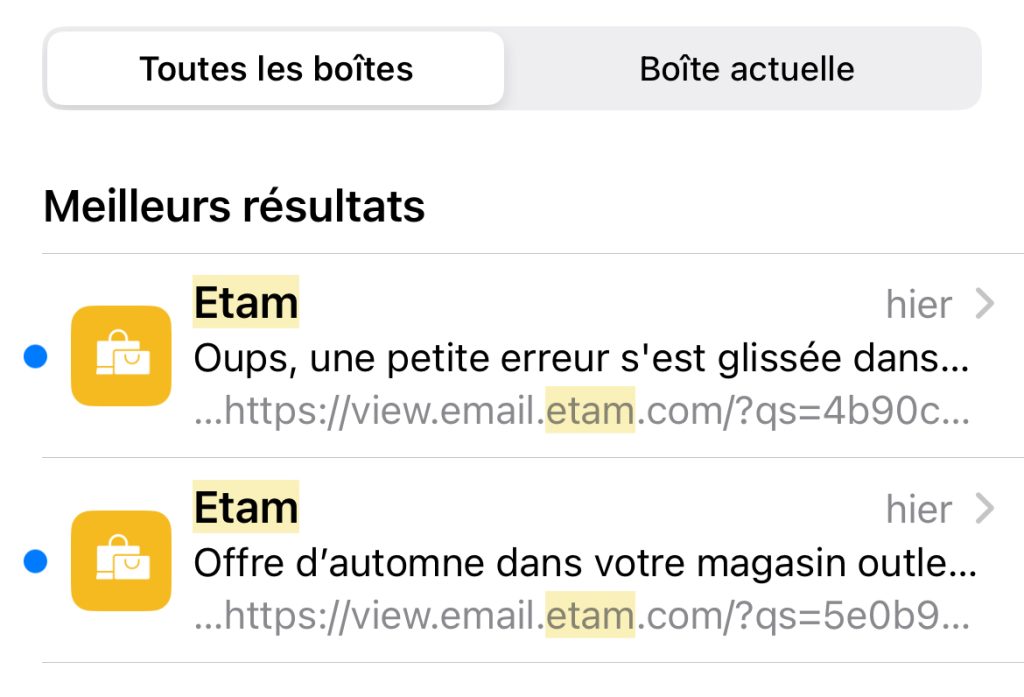Open the email 'Oups, une petite erreur s'est glissée'
This screenshot has height=697, width=1024.
[580, 358]
